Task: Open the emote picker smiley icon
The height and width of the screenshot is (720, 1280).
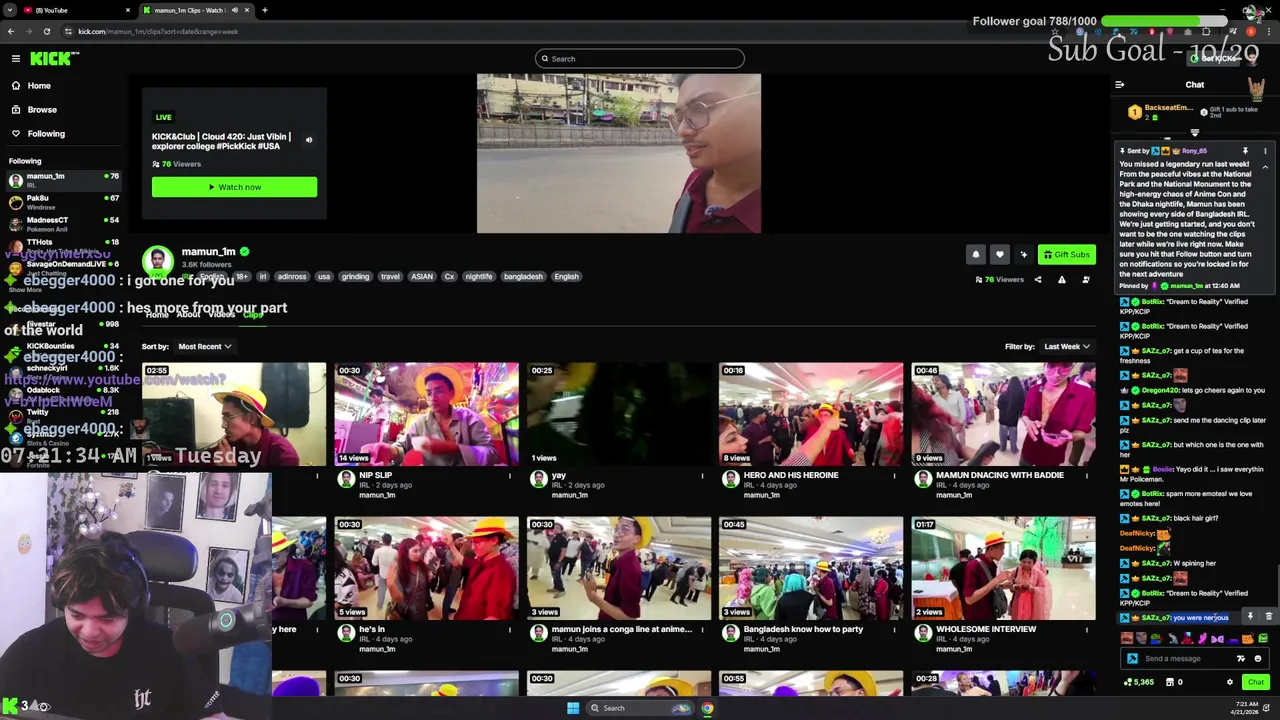Action: coord(1258,659)
